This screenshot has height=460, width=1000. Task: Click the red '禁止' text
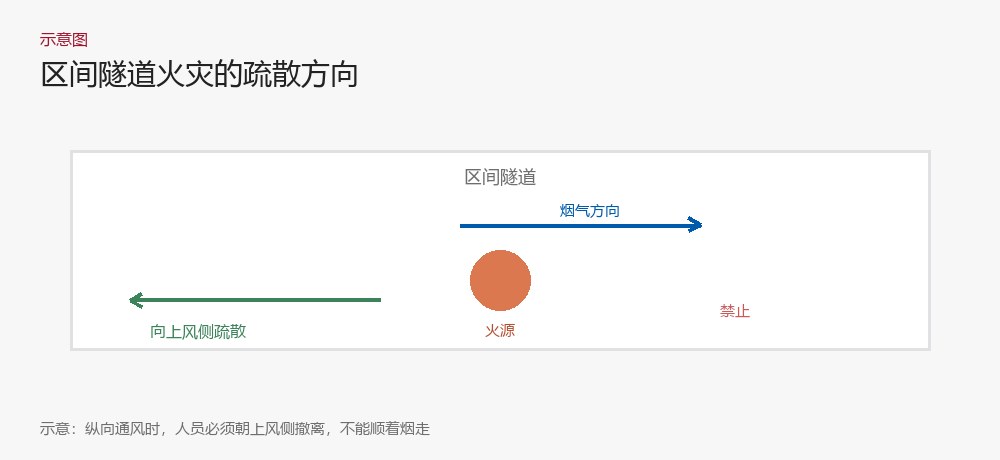735,311
